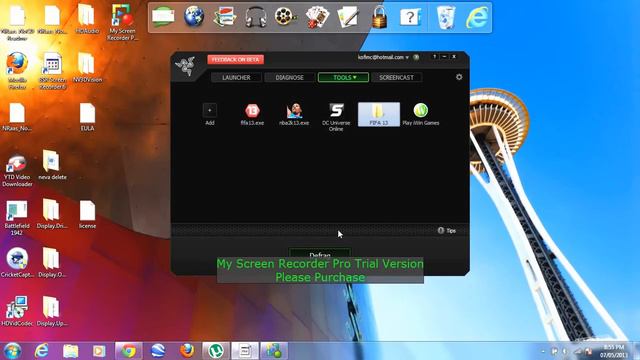
Task: Open the Game Booster settings gear
Action: point(459,77)
